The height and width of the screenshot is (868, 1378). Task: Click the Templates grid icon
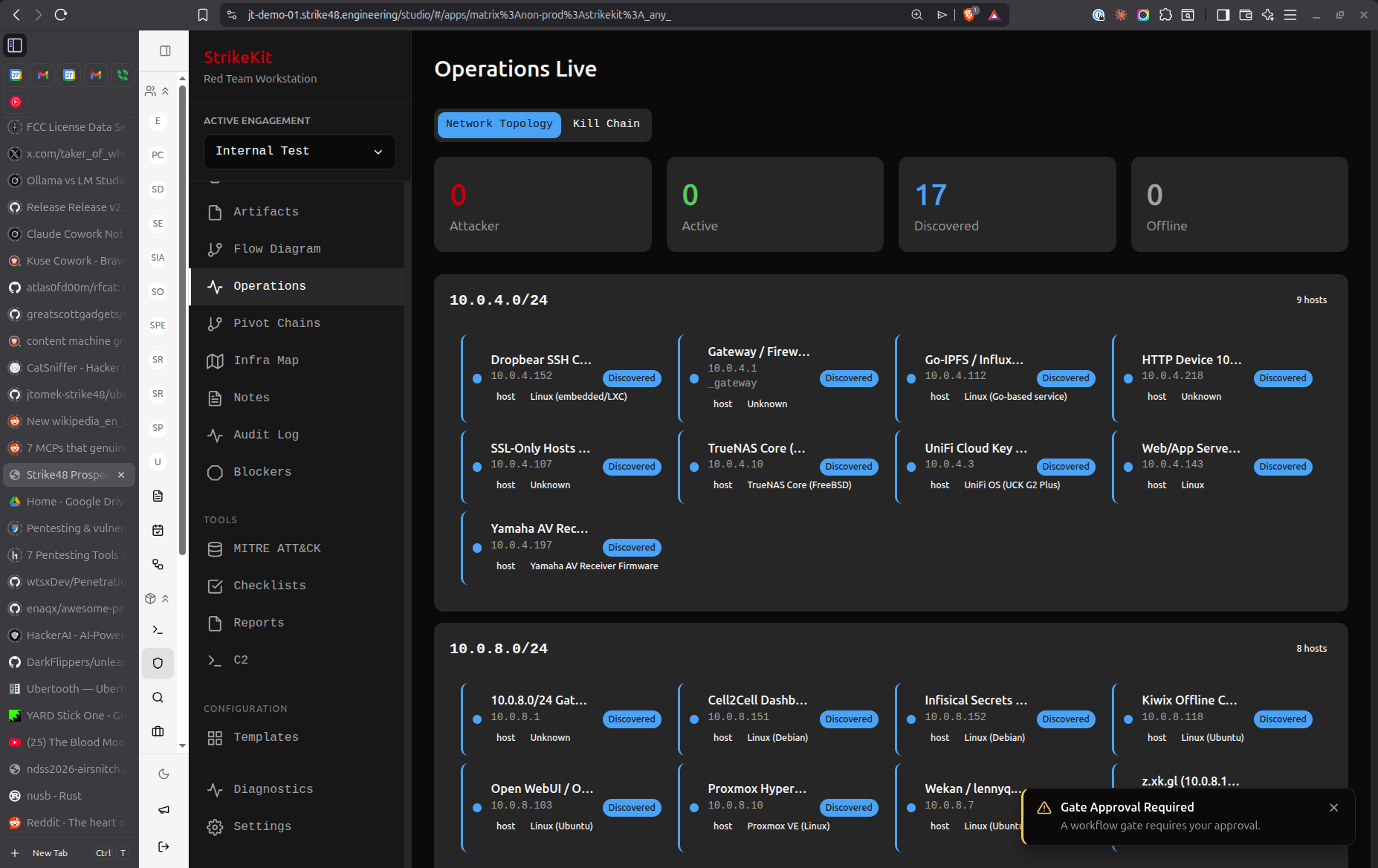coord(215,738)
